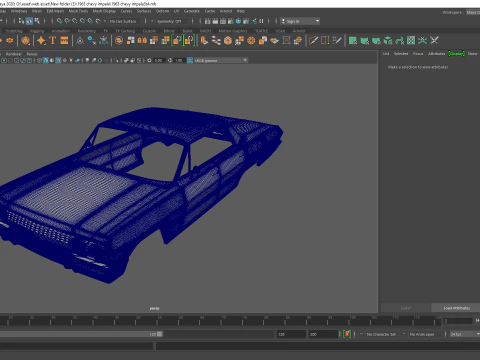Screen dimensions: 480x360
Task: Click the white crossed cut UV icon
Action: tap(434, 40)
